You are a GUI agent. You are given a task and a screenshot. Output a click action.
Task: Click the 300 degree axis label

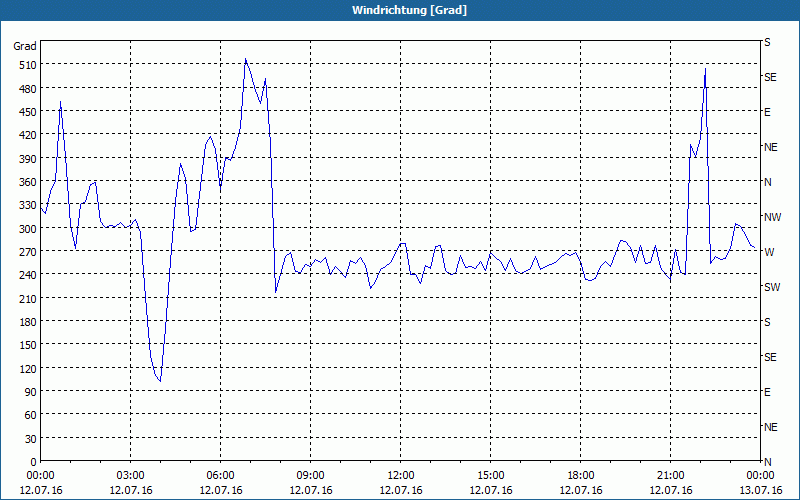tap(28, 229)
